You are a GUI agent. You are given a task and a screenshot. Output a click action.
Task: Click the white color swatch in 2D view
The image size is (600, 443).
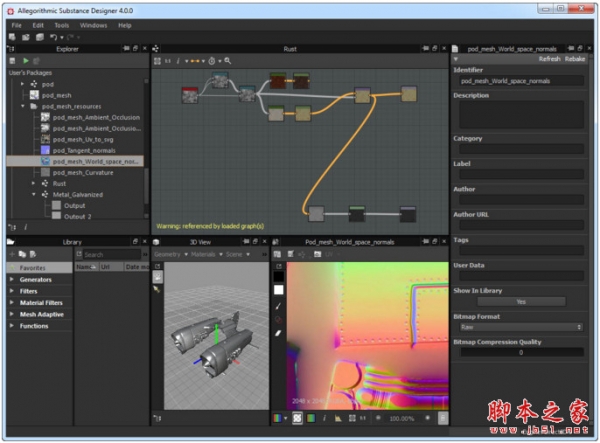tap(279, 290)
